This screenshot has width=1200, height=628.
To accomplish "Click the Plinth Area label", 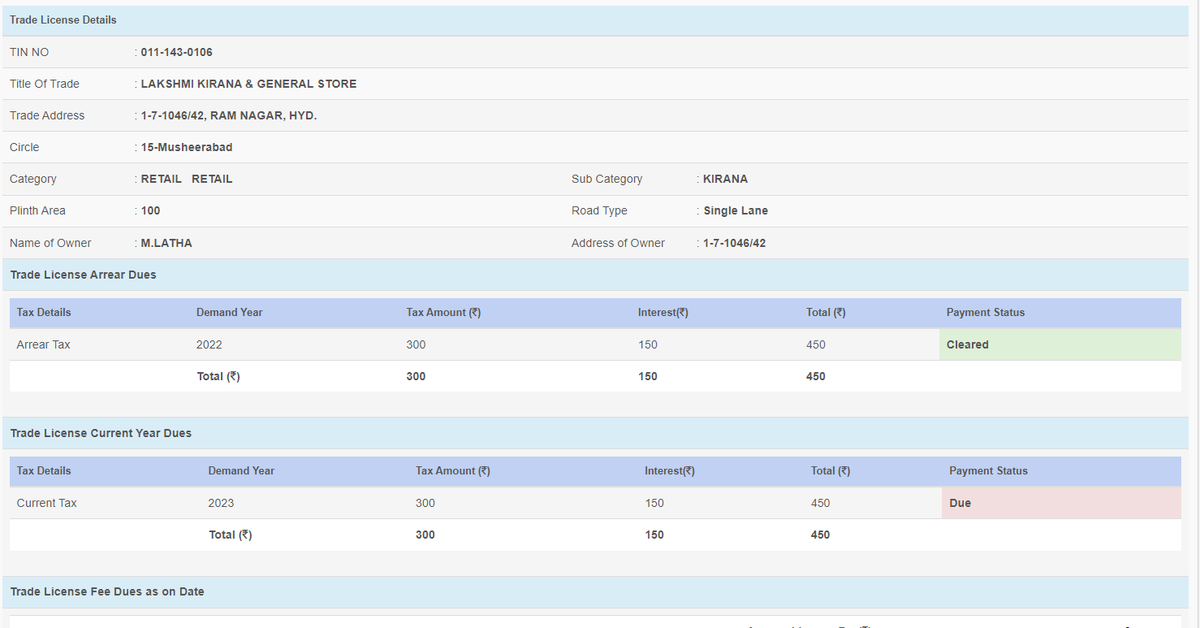I will (x=37, y=211).
